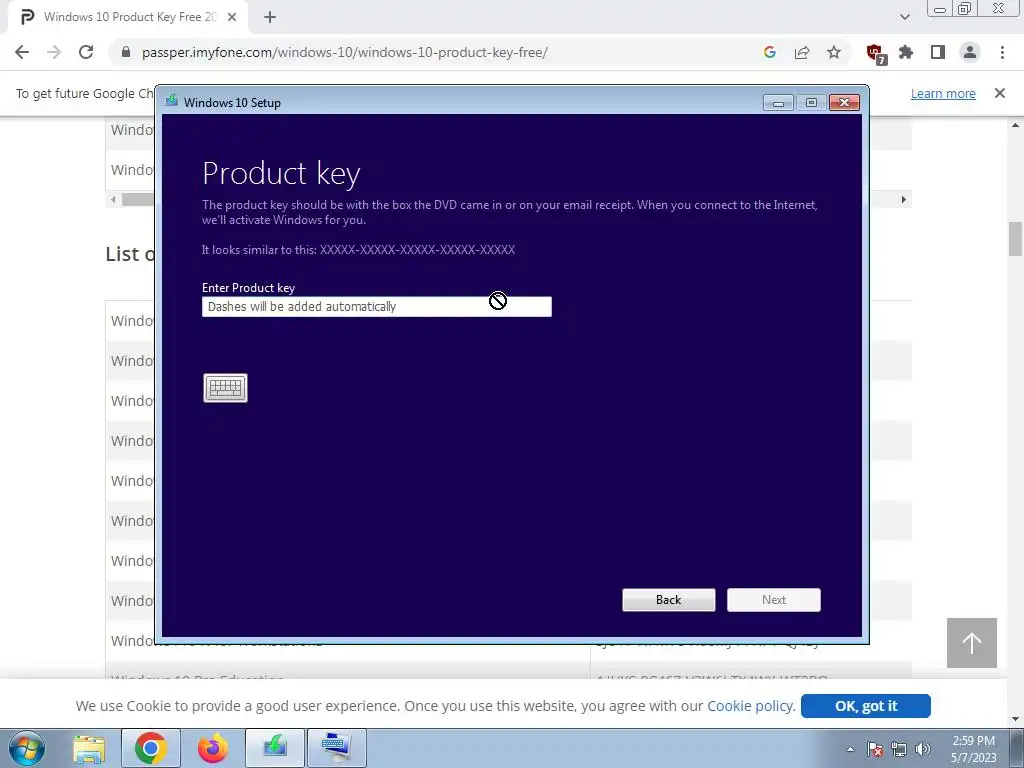
Task: Open the Chrome extensions puzzle icon
Action: pyautogui.click(x=906, y=52)
